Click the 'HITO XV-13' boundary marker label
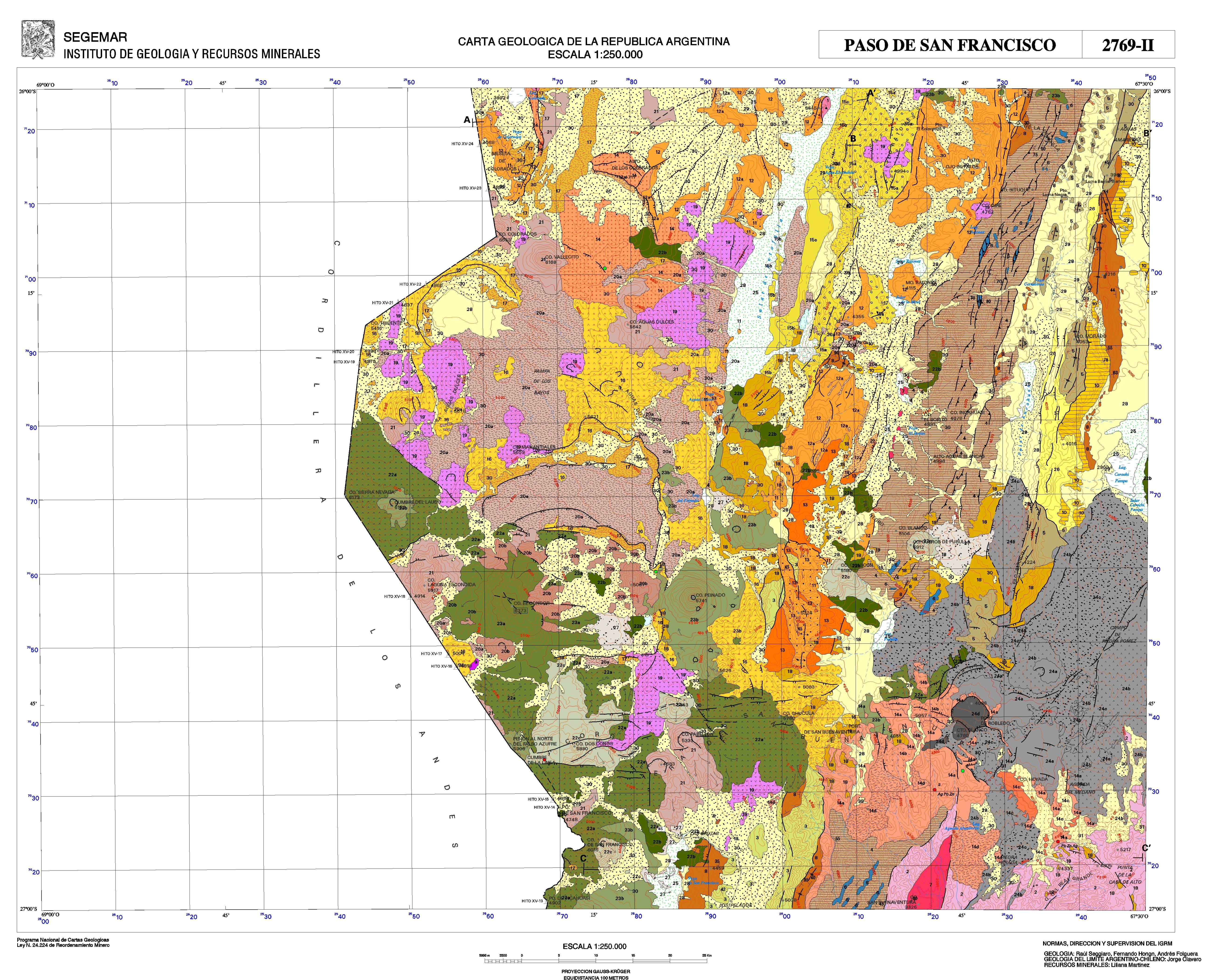1207x980 pixels. coord(532,901)
